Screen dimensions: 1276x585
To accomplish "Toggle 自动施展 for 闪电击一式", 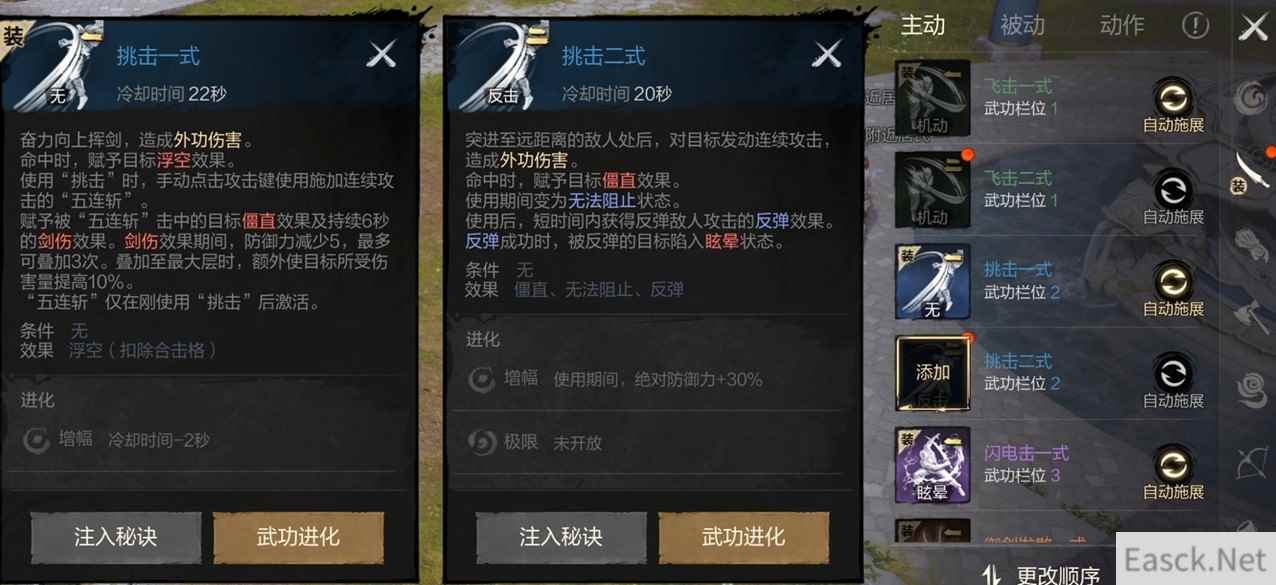I will point(1173,473).
